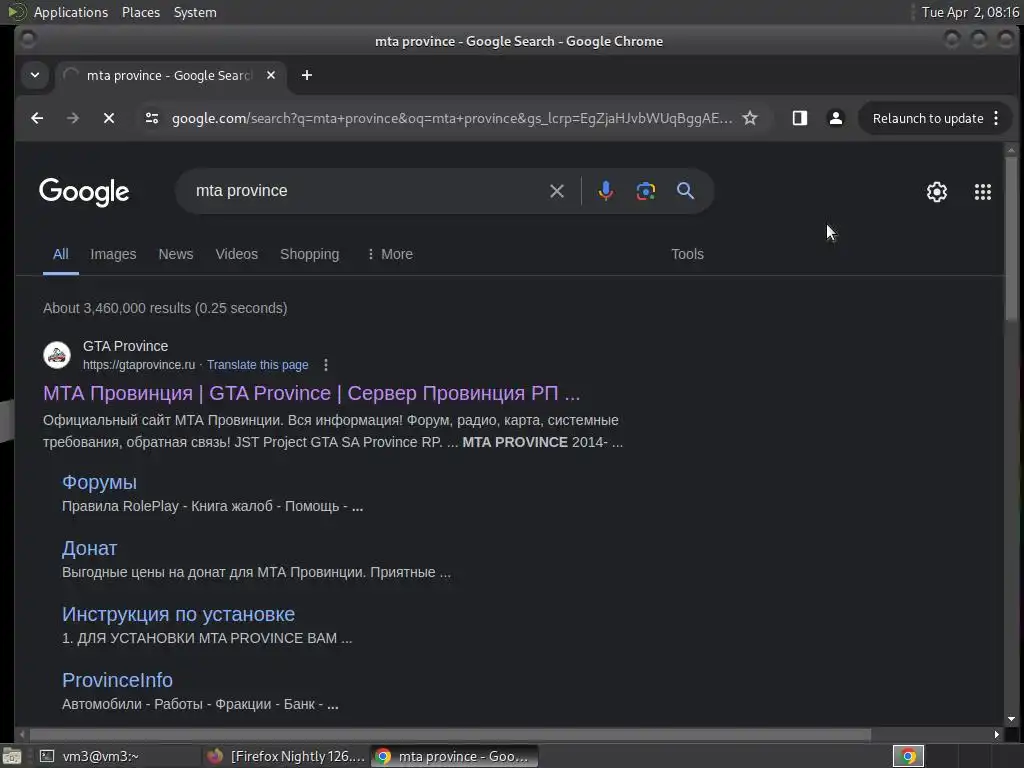Select the All results tab
Image resolution: width=1024 pixels, height=768 pixels.
tap(61, 254)
